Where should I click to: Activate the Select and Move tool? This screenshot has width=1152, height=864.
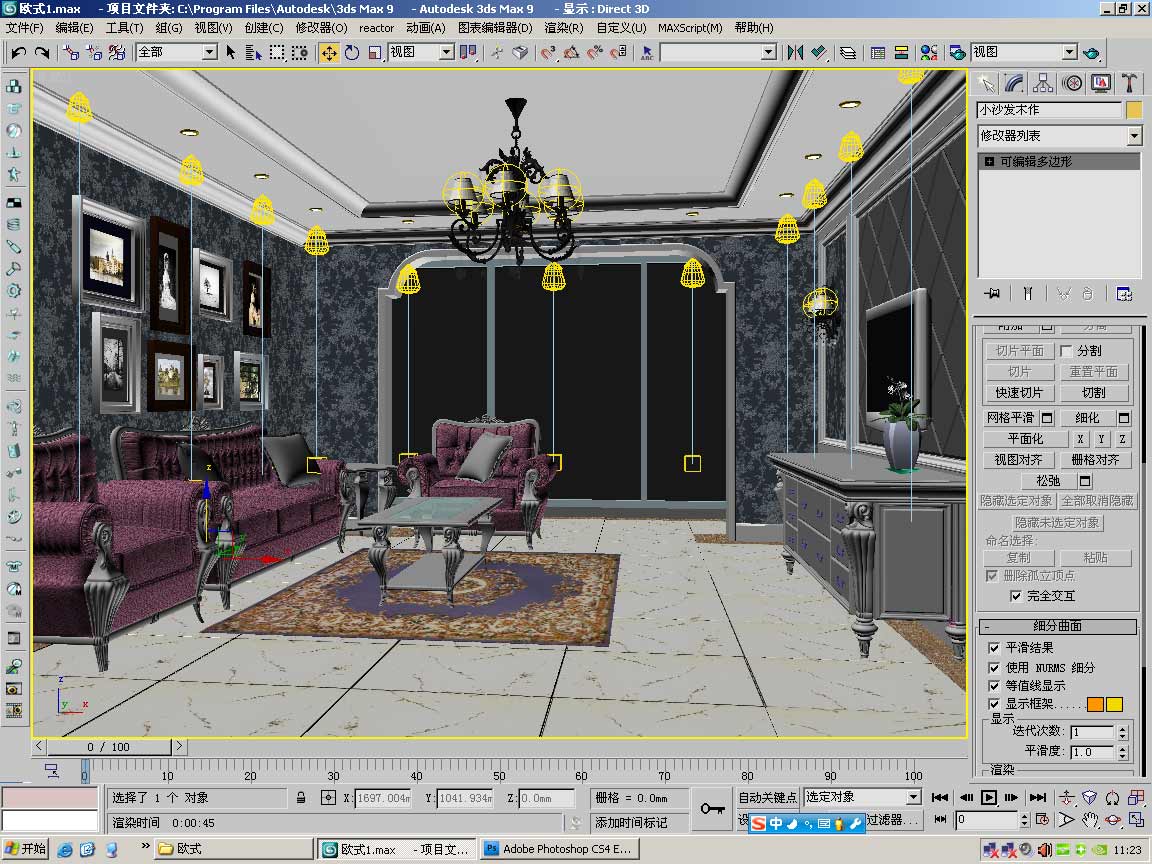[x=329, y=53]
